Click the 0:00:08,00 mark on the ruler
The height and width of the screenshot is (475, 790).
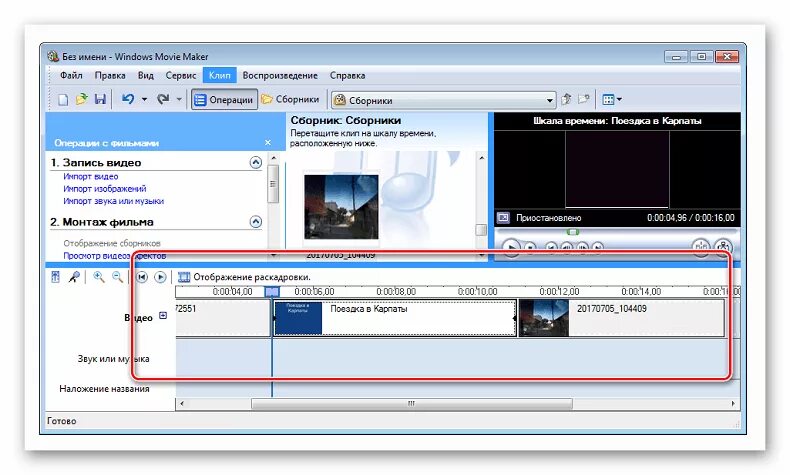click(396, 292)
